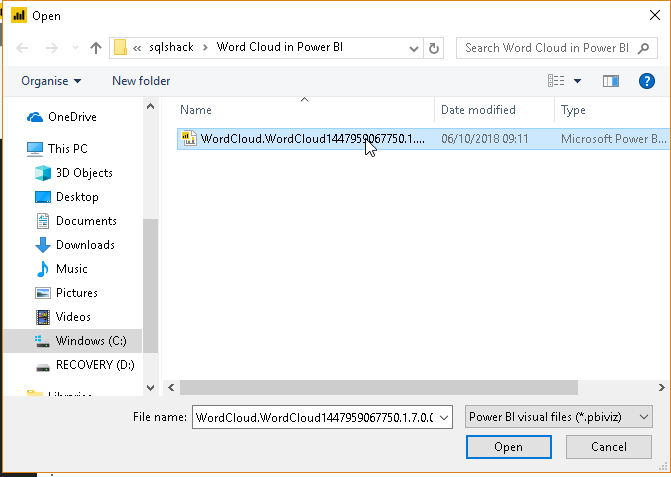Expand the address bar history dropdown

click(x=413, y=48)
